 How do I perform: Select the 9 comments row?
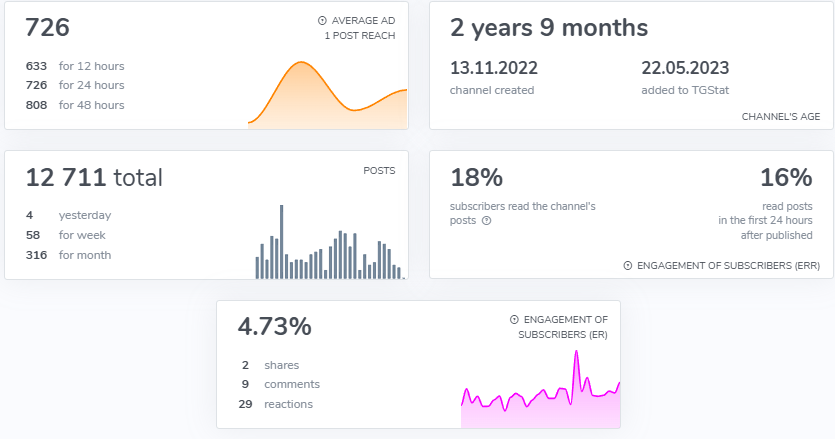(x=279, y=384)
